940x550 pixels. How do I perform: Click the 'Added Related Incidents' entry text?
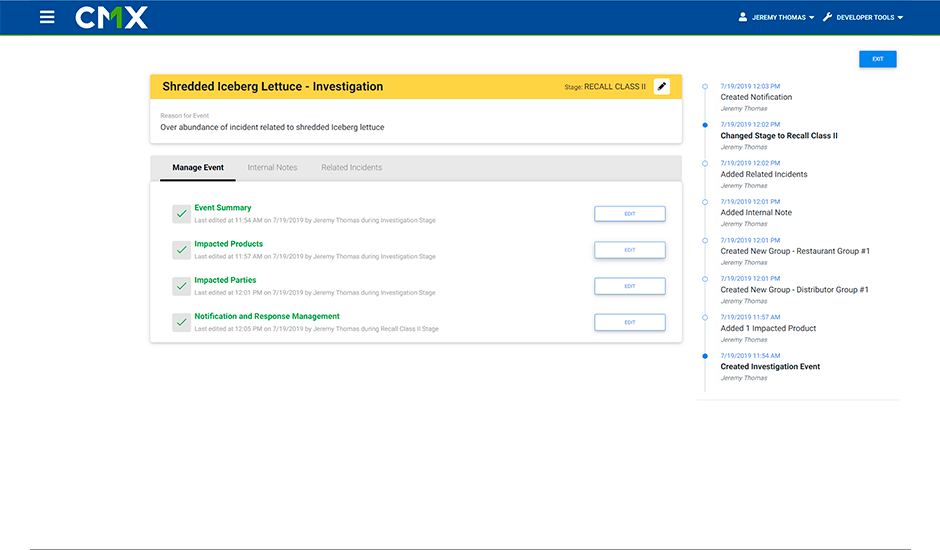(764, 174)
